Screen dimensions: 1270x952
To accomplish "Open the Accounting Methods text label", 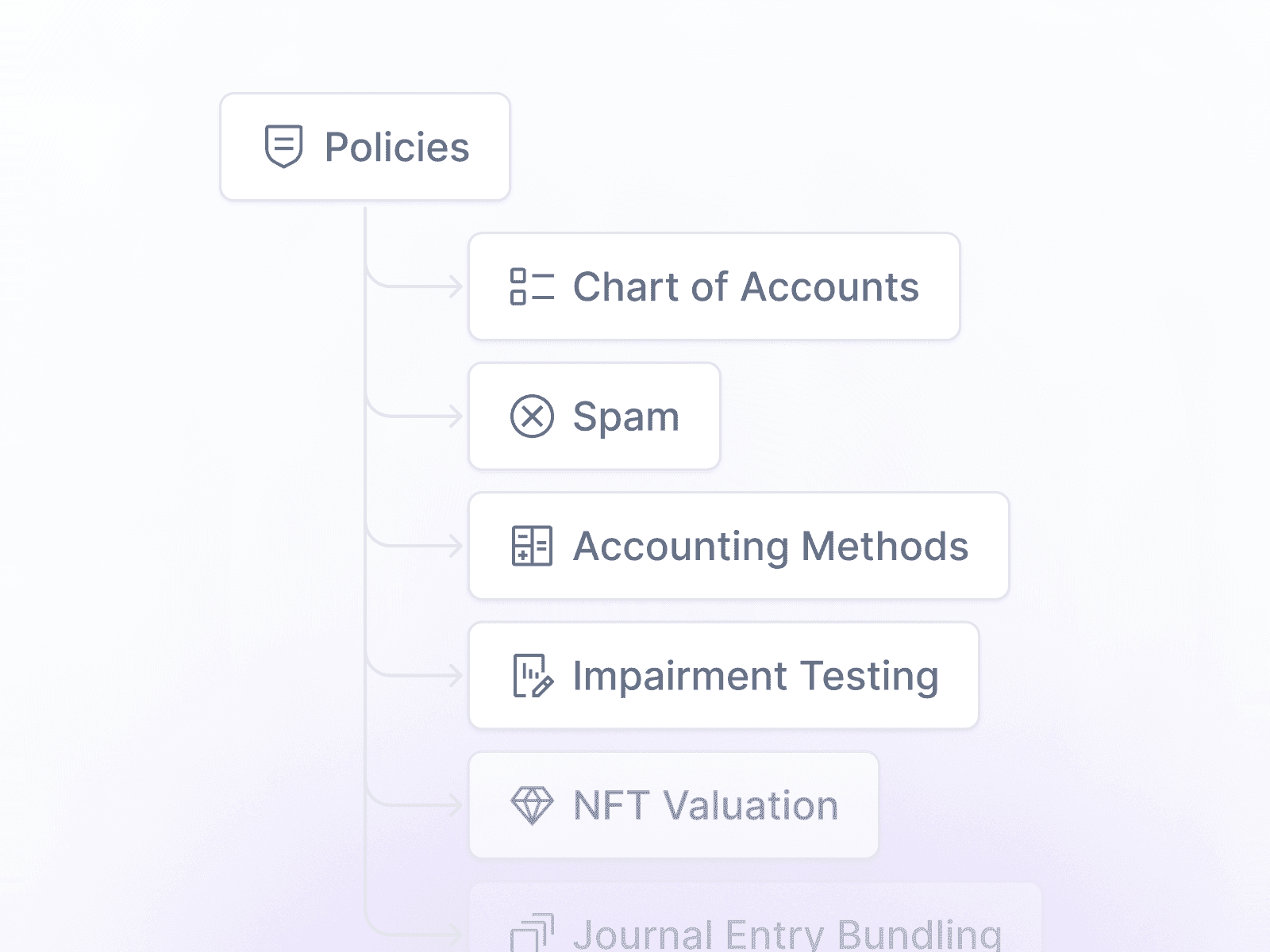I will point(770,546).
